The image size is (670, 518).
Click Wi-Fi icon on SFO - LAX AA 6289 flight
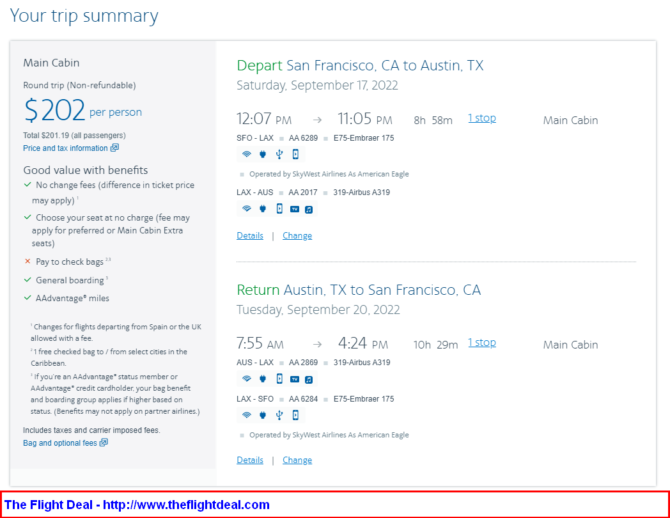click(x=247, y=154)
